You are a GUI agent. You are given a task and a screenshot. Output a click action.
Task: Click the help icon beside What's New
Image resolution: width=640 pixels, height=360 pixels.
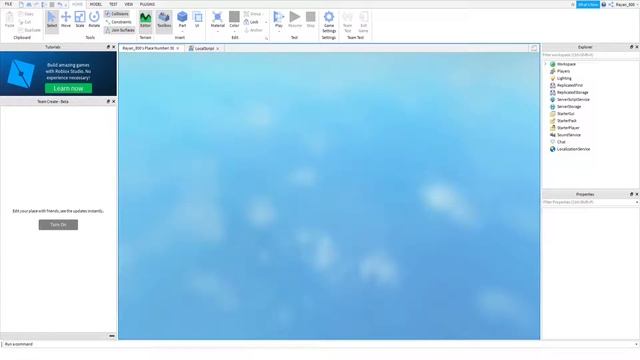604,4
